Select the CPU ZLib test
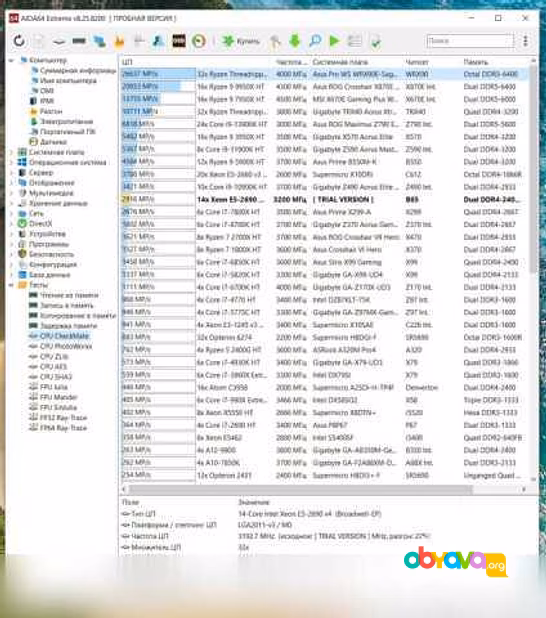Viewport: 546px width, 618px height. [x=54, y=356]
